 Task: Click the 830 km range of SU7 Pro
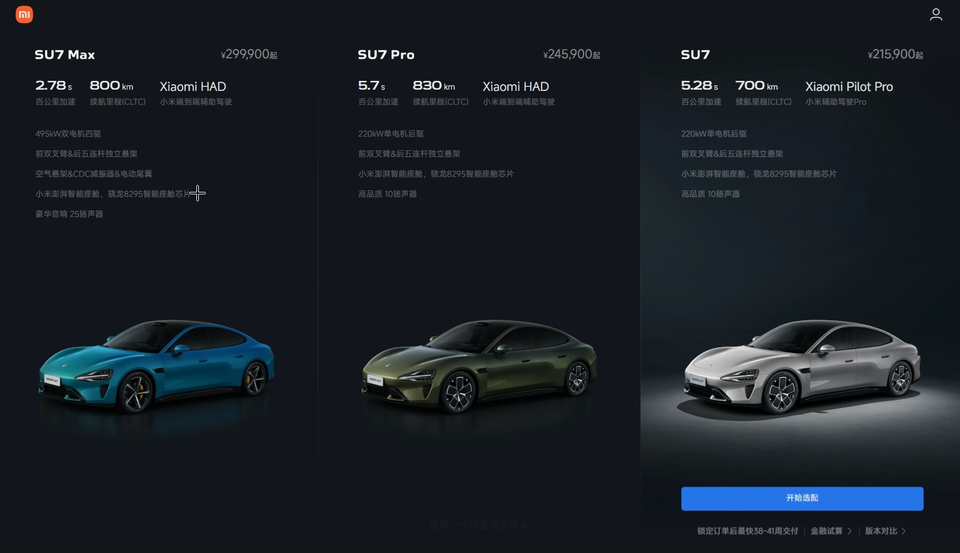tap(433, 86)
